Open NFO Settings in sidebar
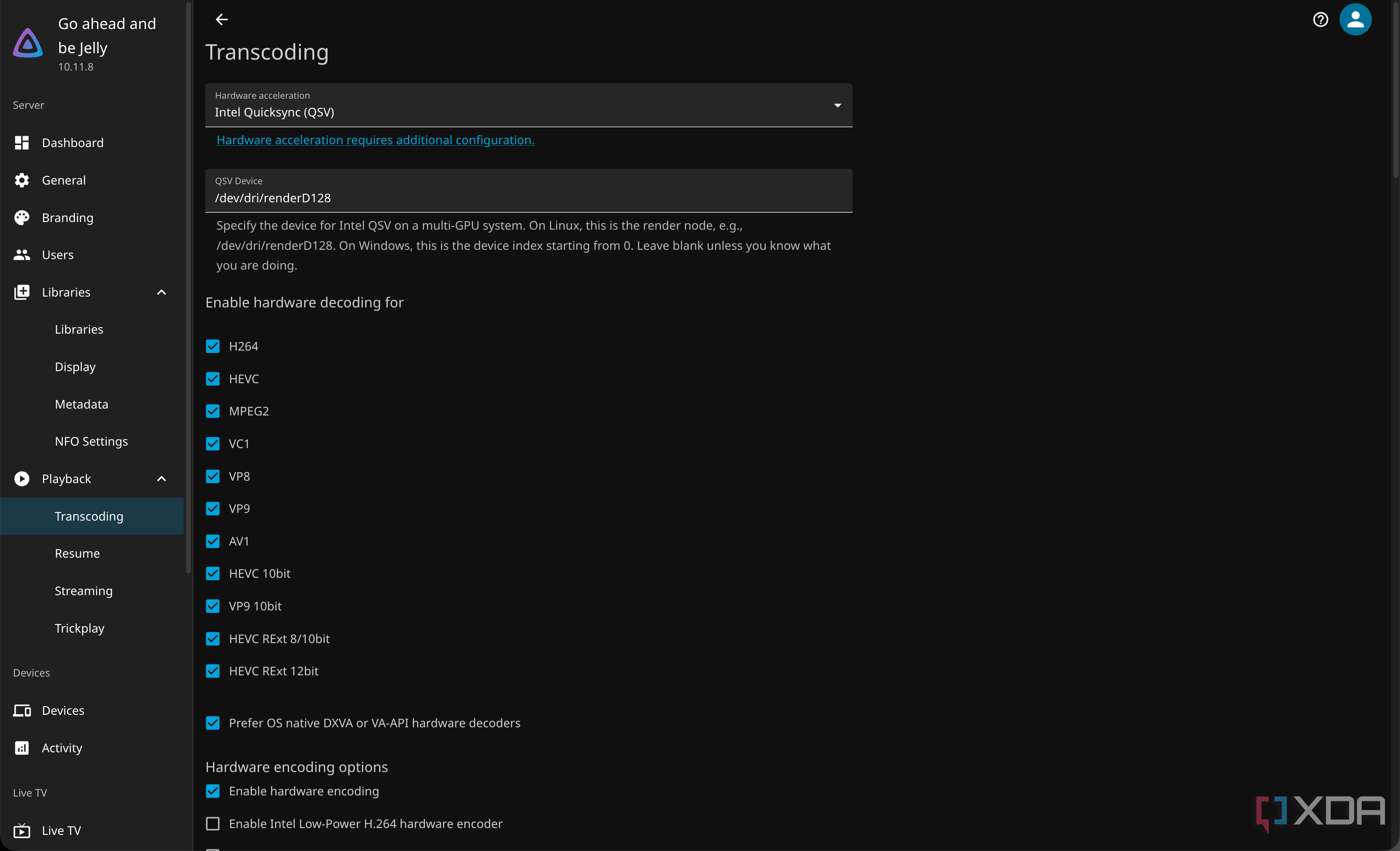Screen dimensions: 1400x851 [92, 442]
